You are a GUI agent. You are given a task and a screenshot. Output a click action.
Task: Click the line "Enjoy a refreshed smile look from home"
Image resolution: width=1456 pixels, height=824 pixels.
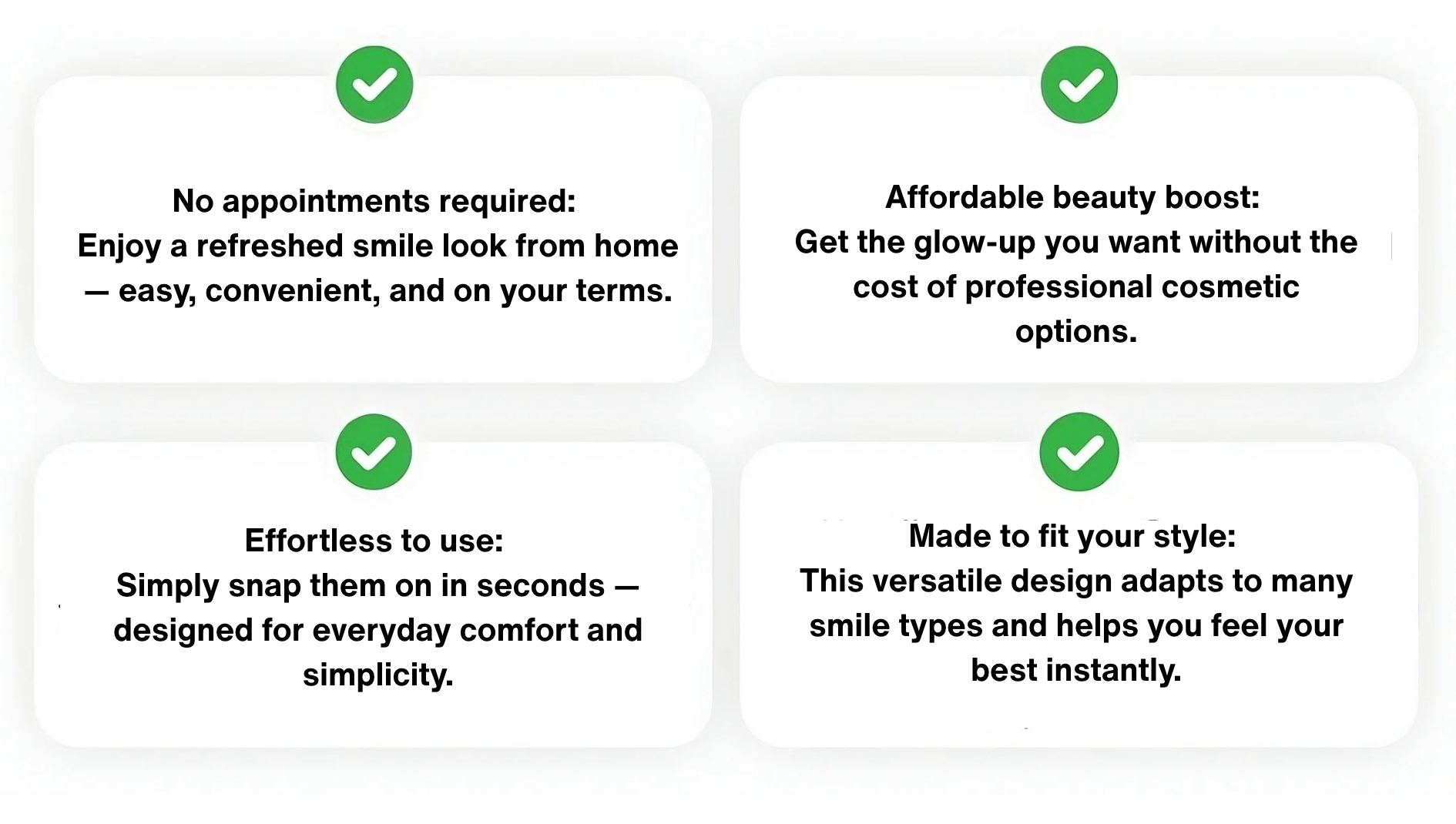(377, 246)
